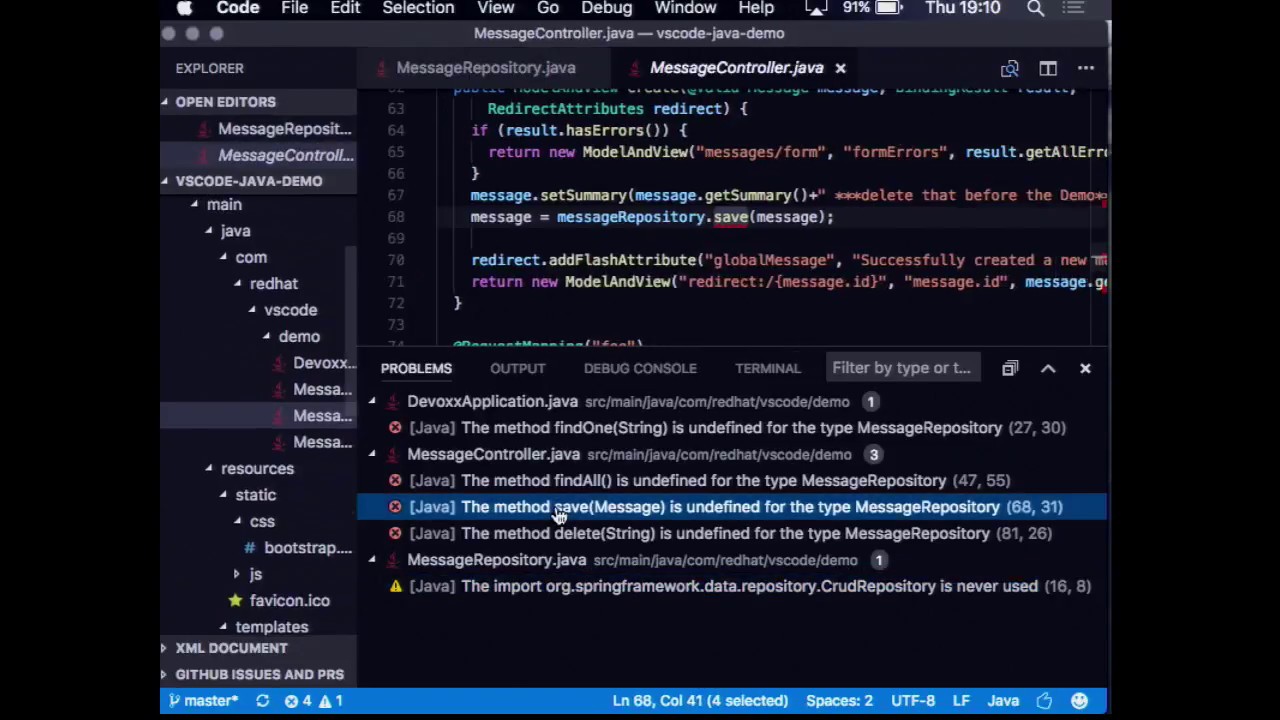Open errors and warnings count in status bar
The width and height of the screenshot is (1280, 720).
pyautogui.click(x=314, y=701)
